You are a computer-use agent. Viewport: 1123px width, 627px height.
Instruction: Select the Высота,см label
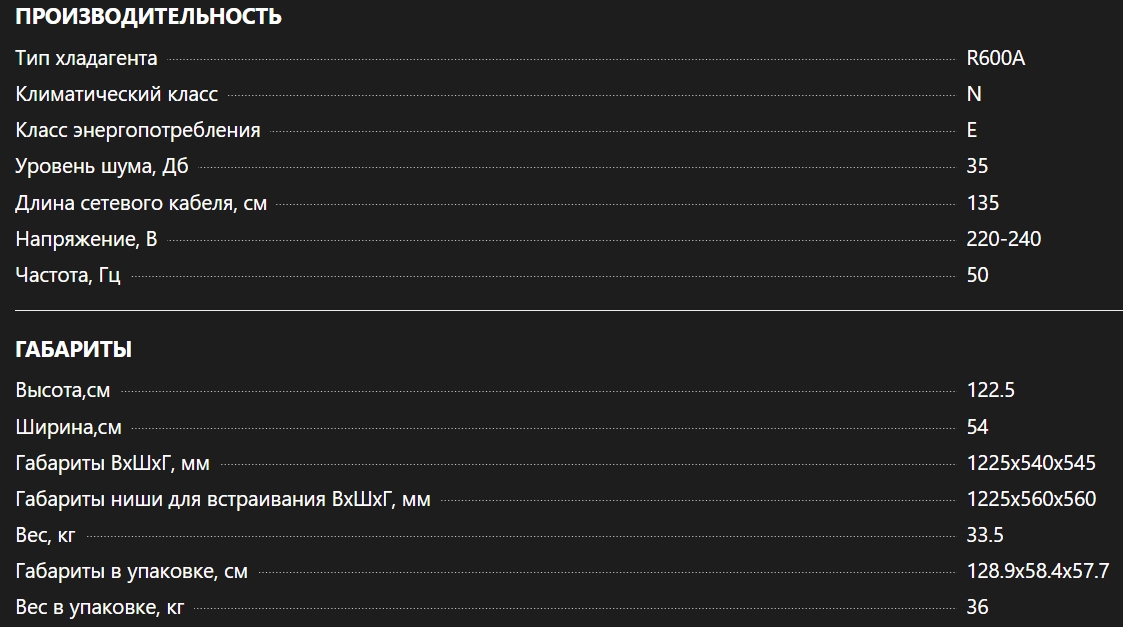63,391
